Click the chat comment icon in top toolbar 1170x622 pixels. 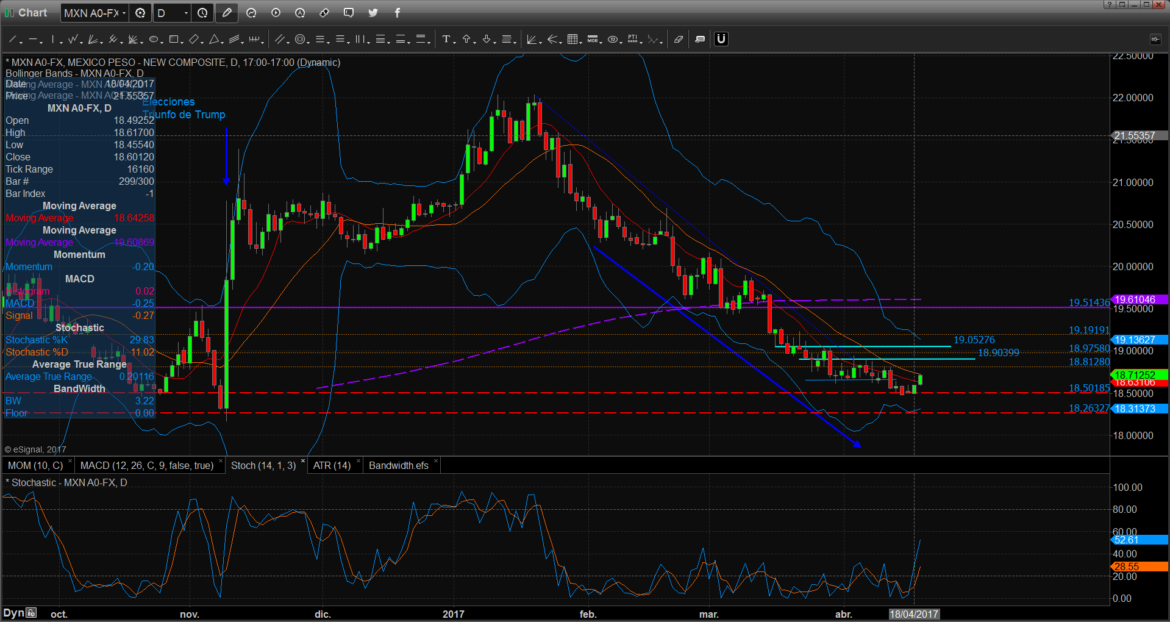pyautogui.click(x=348, y=13)
